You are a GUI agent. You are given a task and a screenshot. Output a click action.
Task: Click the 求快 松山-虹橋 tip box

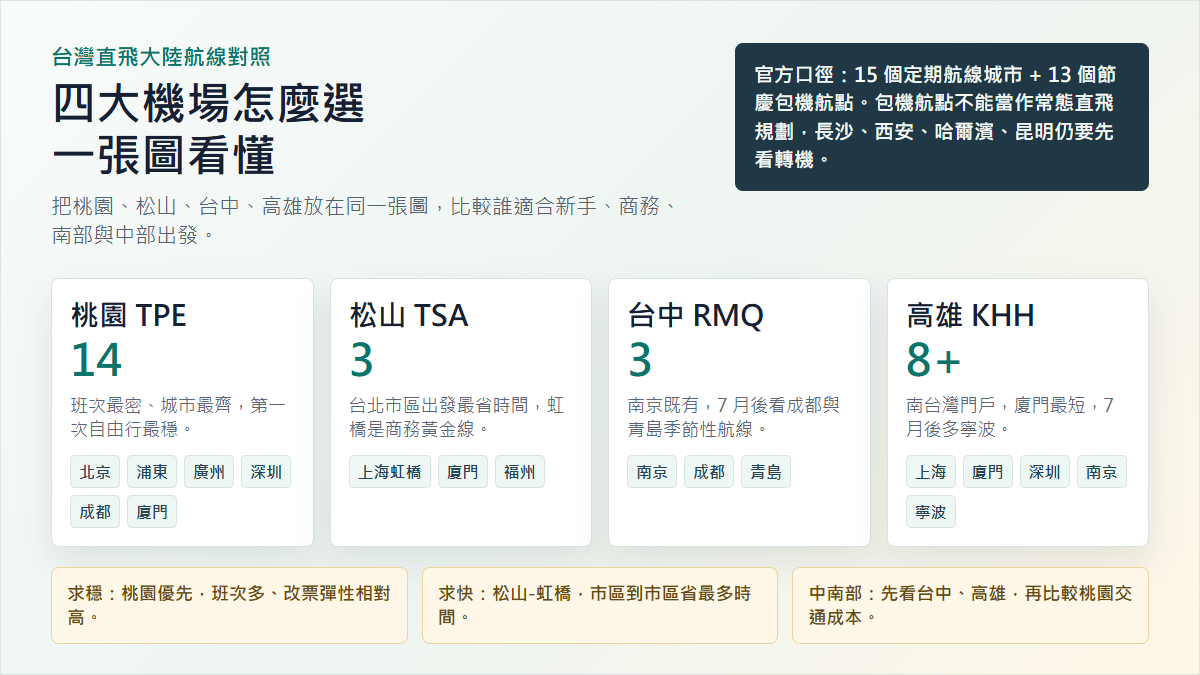[x=600, y=605]
